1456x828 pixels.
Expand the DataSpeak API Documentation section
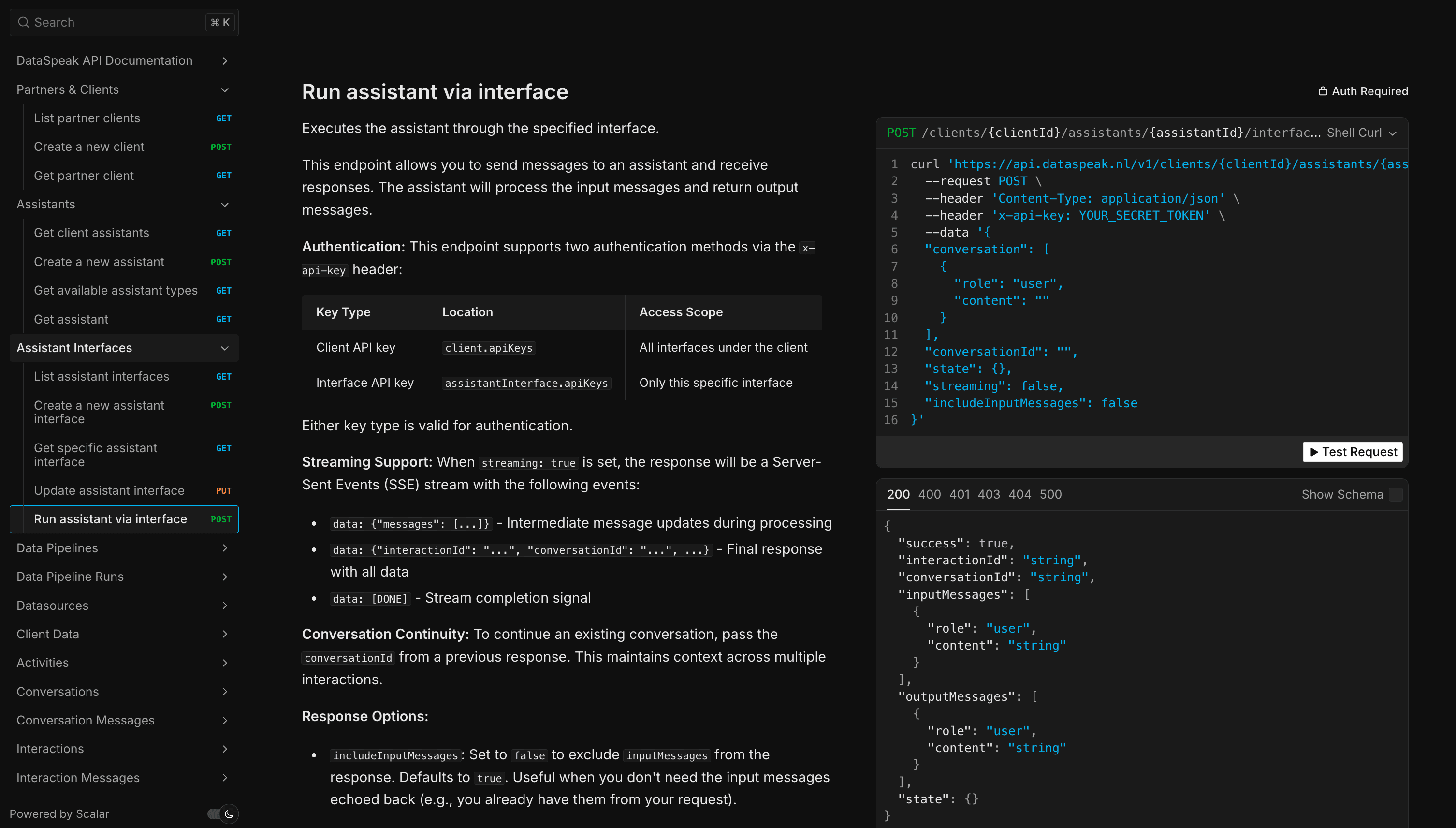point(124,61)
